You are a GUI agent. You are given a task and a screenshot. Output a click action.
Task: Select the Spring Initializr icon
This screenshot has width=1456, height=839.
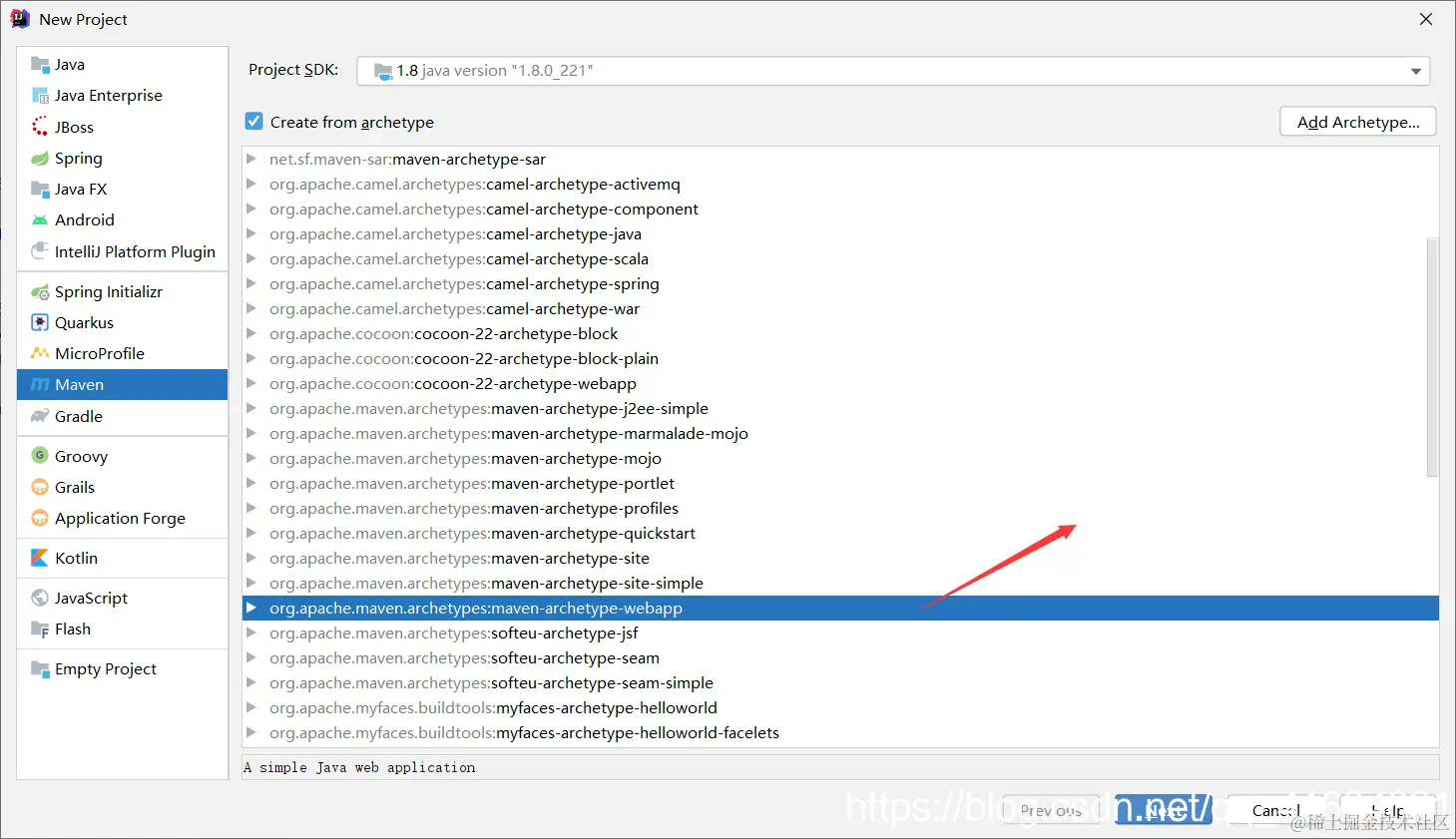tap(40, 291)
